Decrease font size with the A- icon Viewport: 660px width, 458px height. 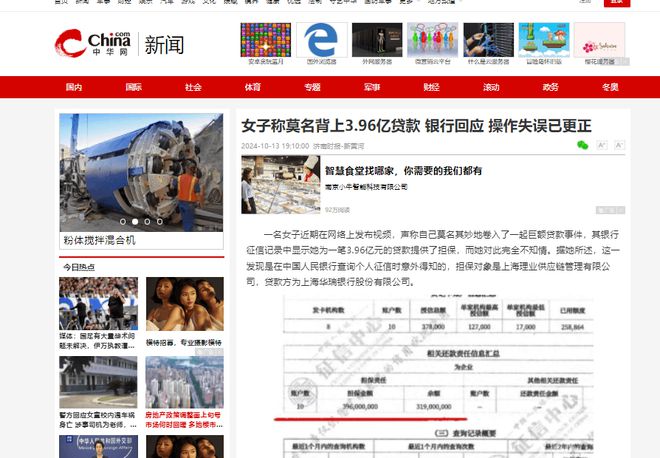(x=619, y=145)
